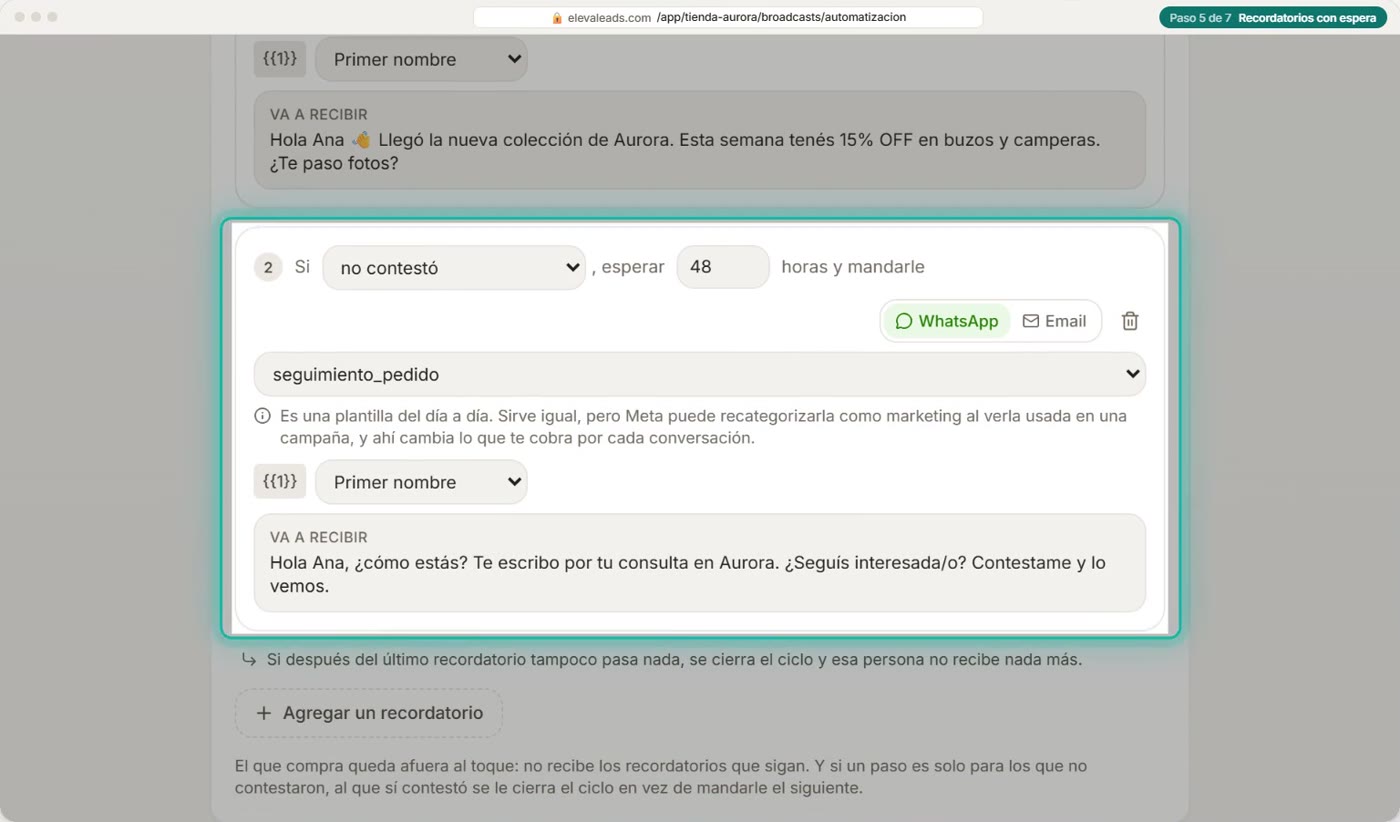
Task: Click the info icon beside the plantilla note
Action: 262,415
